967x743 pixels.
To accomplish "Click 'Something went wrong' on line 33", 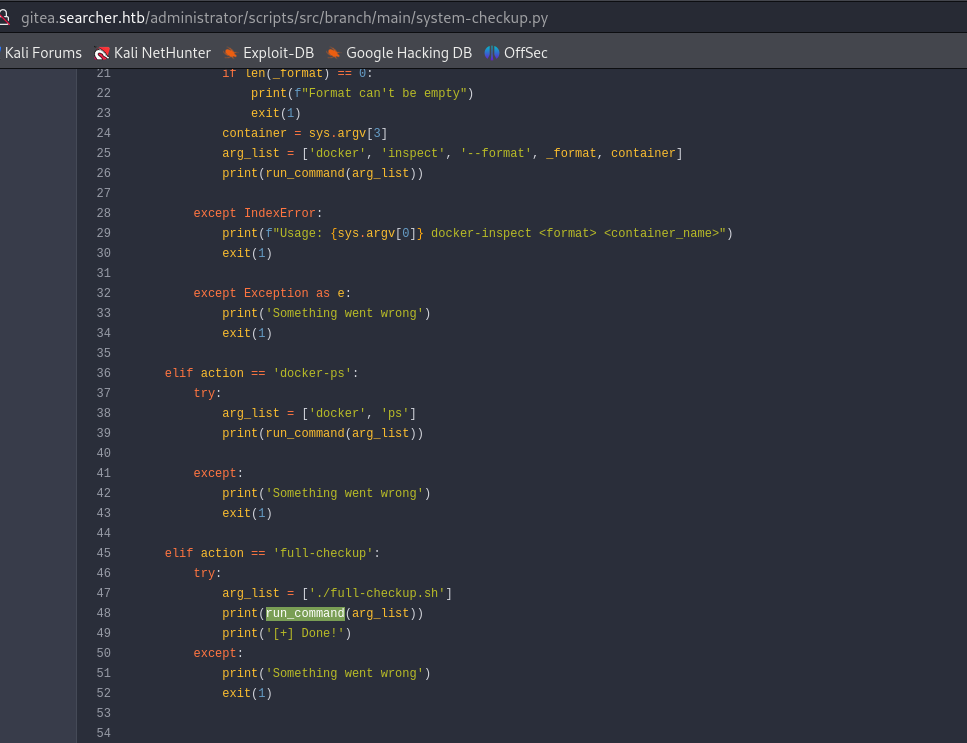I will coord(345,313).
